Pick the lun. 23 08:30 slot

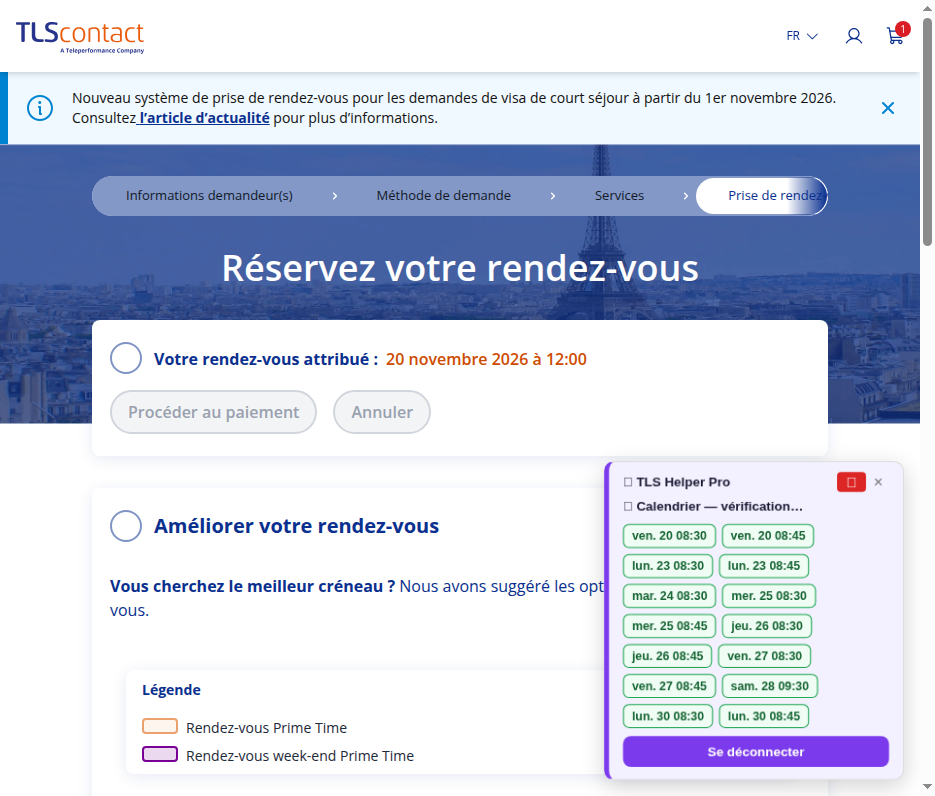pyautogui.click(x=668, y=566)
